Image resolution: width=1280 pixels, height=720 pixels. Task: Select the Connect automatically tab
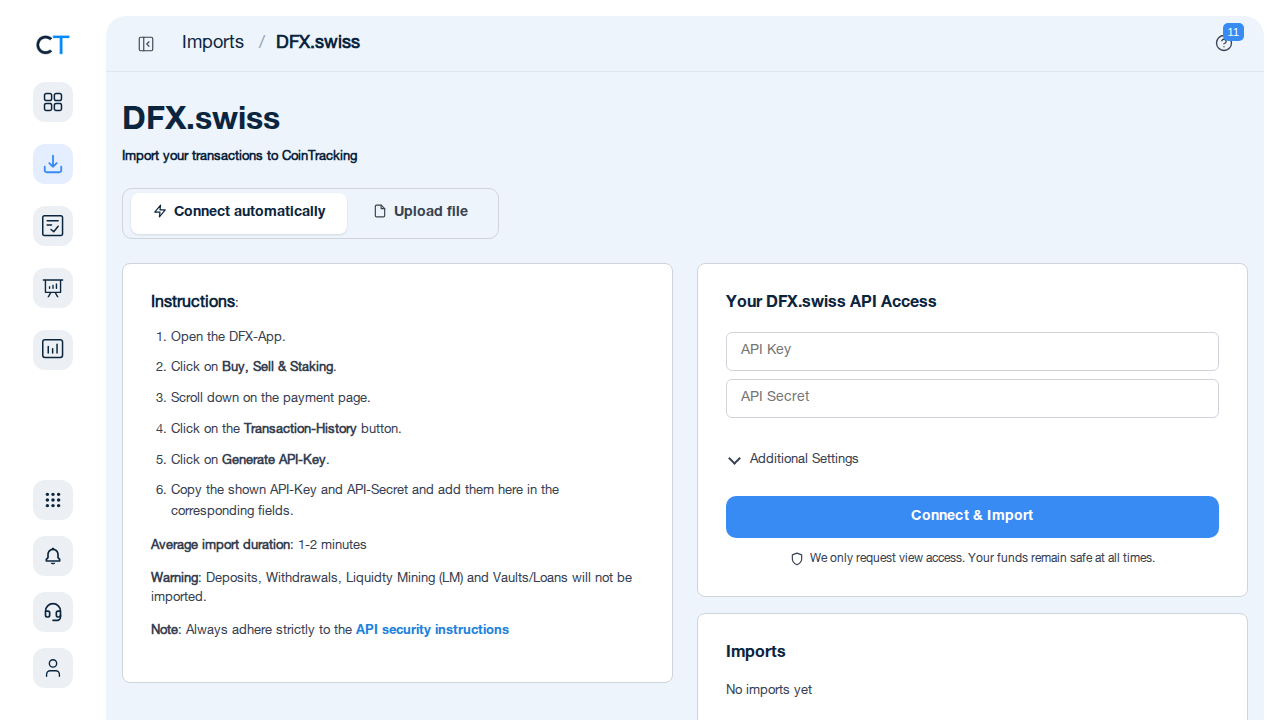239,213
